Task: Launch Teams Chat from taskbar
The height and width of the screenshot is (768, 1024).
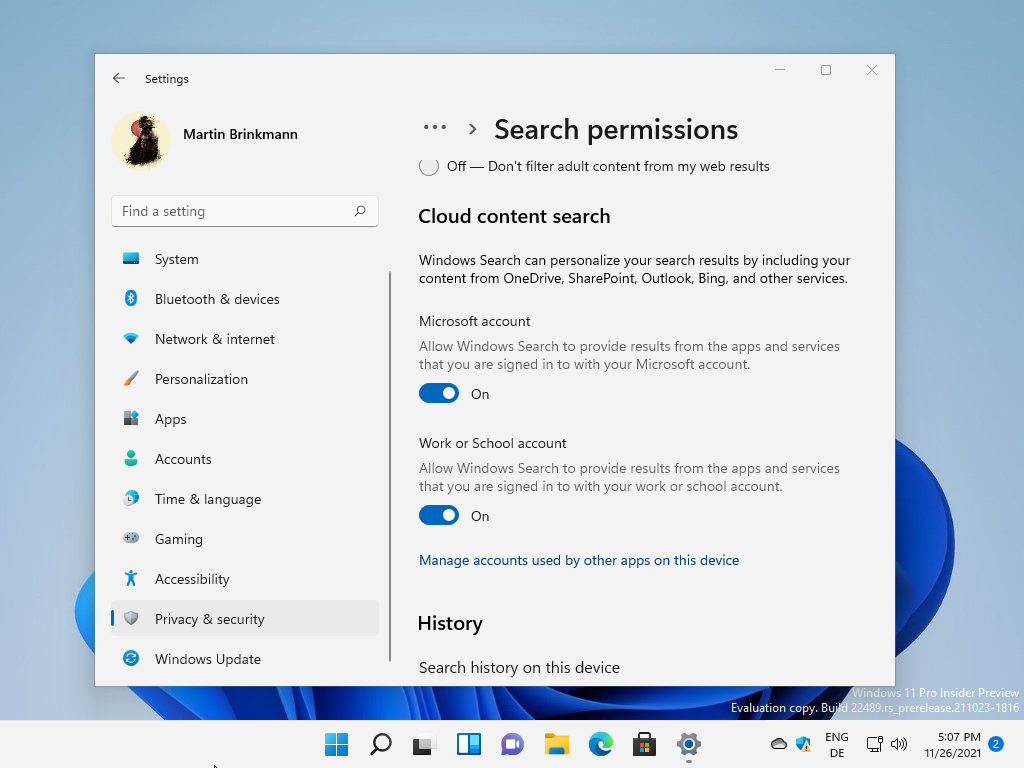Action: click(x=513, y=744)
